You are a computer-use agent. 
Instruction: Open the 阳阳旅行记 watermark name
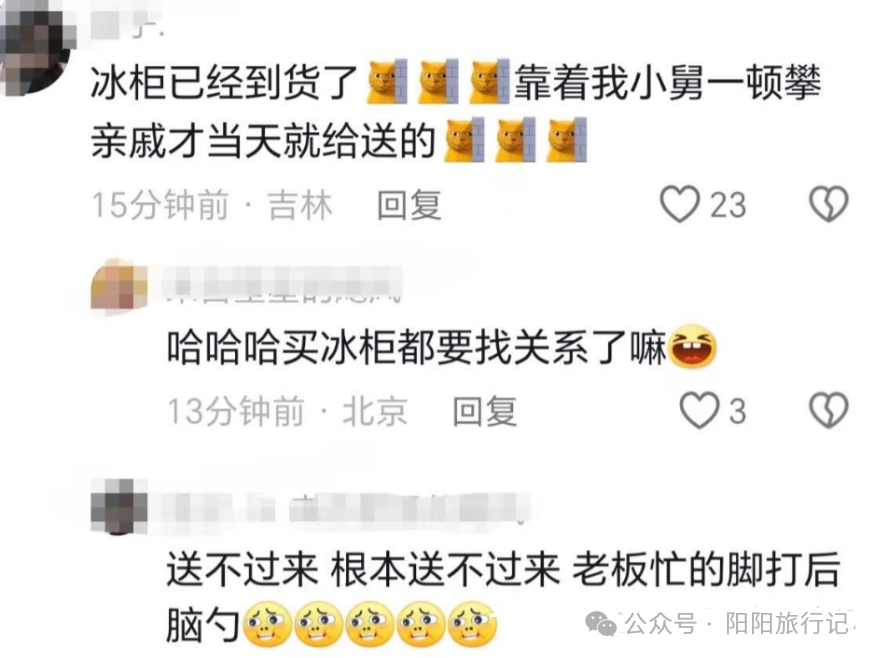click(788, 623)
